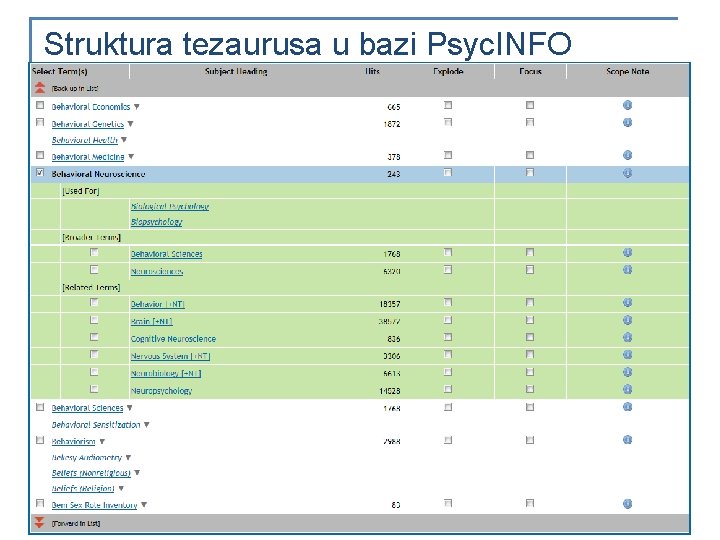Open scope note for Cognitive Neuroscience
Screen dimensions: 720x540
pos(627,338)
